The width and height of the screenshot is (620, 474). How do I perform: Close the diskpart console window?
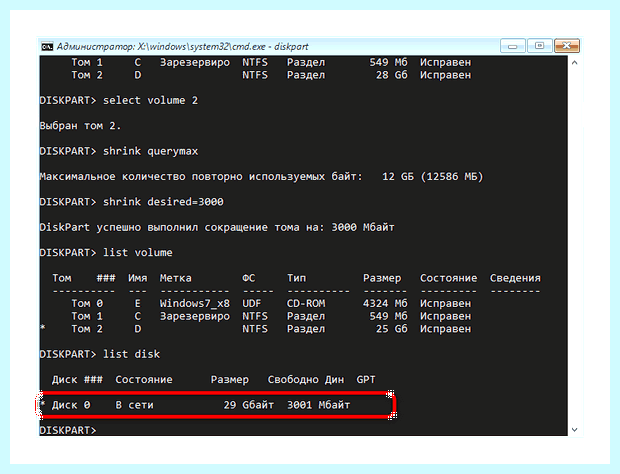pos(567,46)
